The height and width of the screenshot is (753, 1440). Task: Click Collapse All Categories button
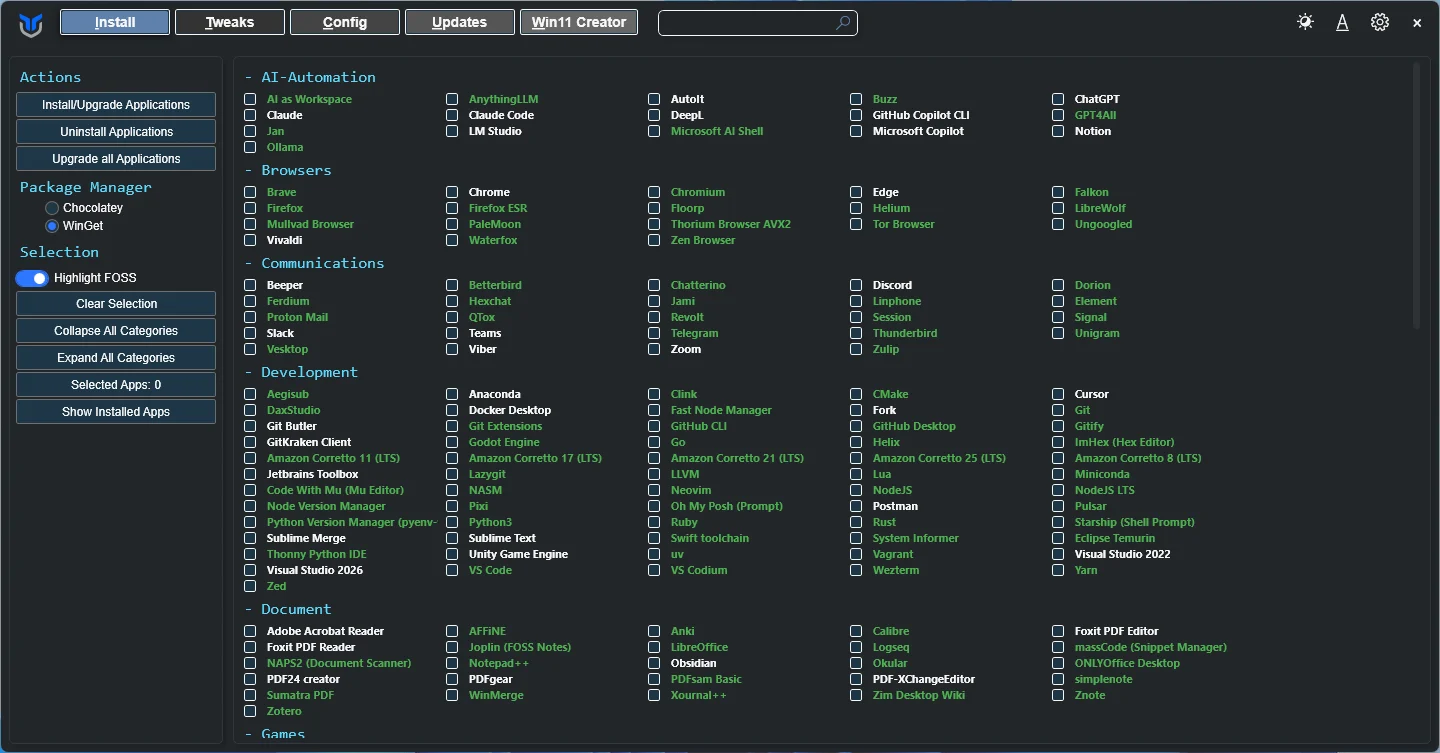(116, 331)
